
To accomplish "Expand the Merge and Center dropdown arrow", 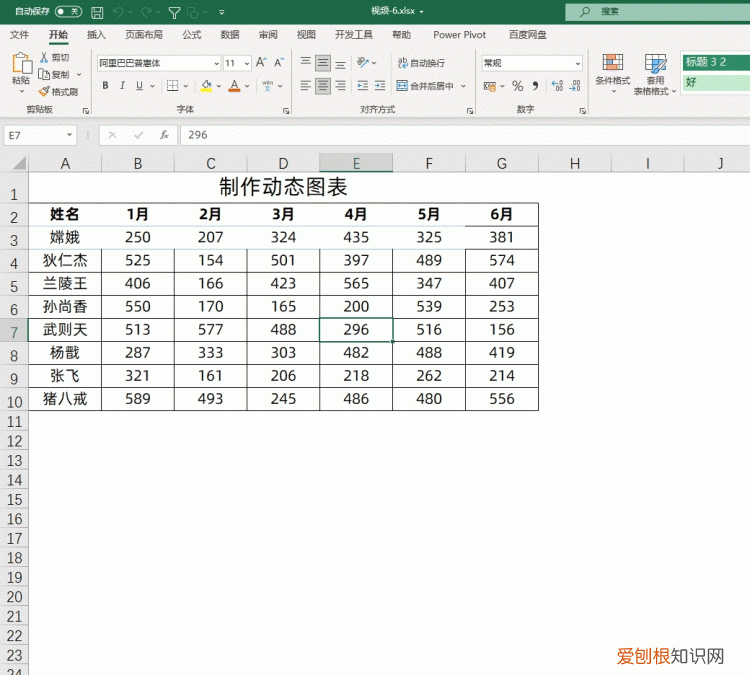I will 463,86.
